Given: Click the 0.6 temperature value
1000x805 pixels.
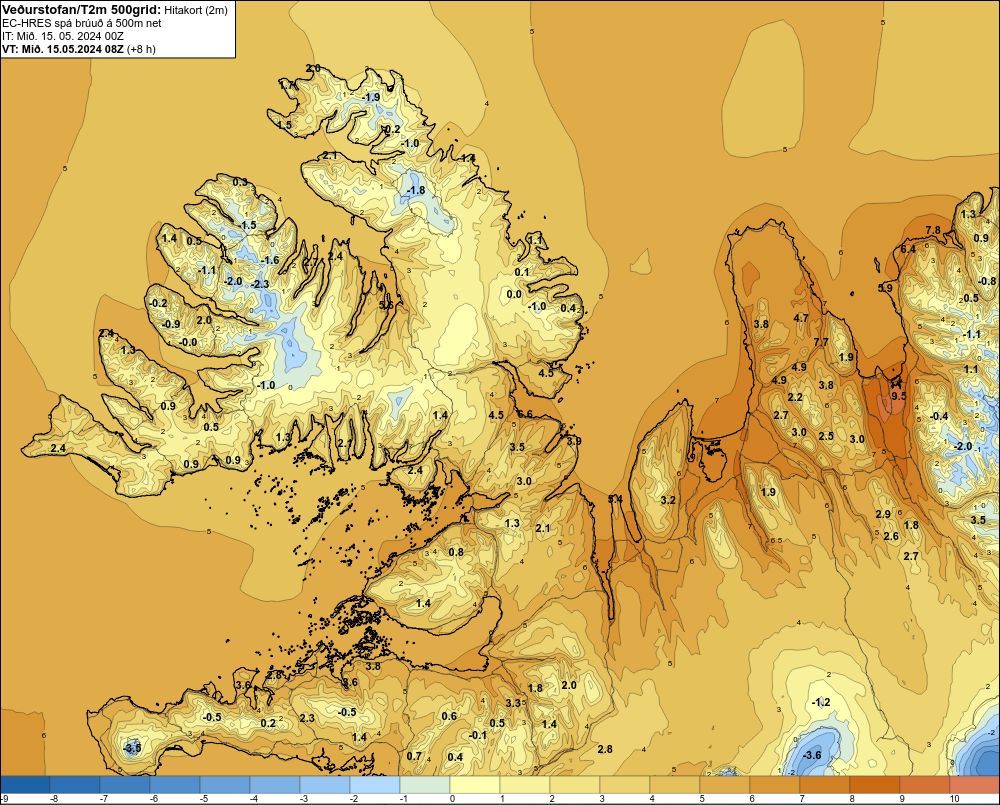Looking at the screenshot, I should pos(449,716).
